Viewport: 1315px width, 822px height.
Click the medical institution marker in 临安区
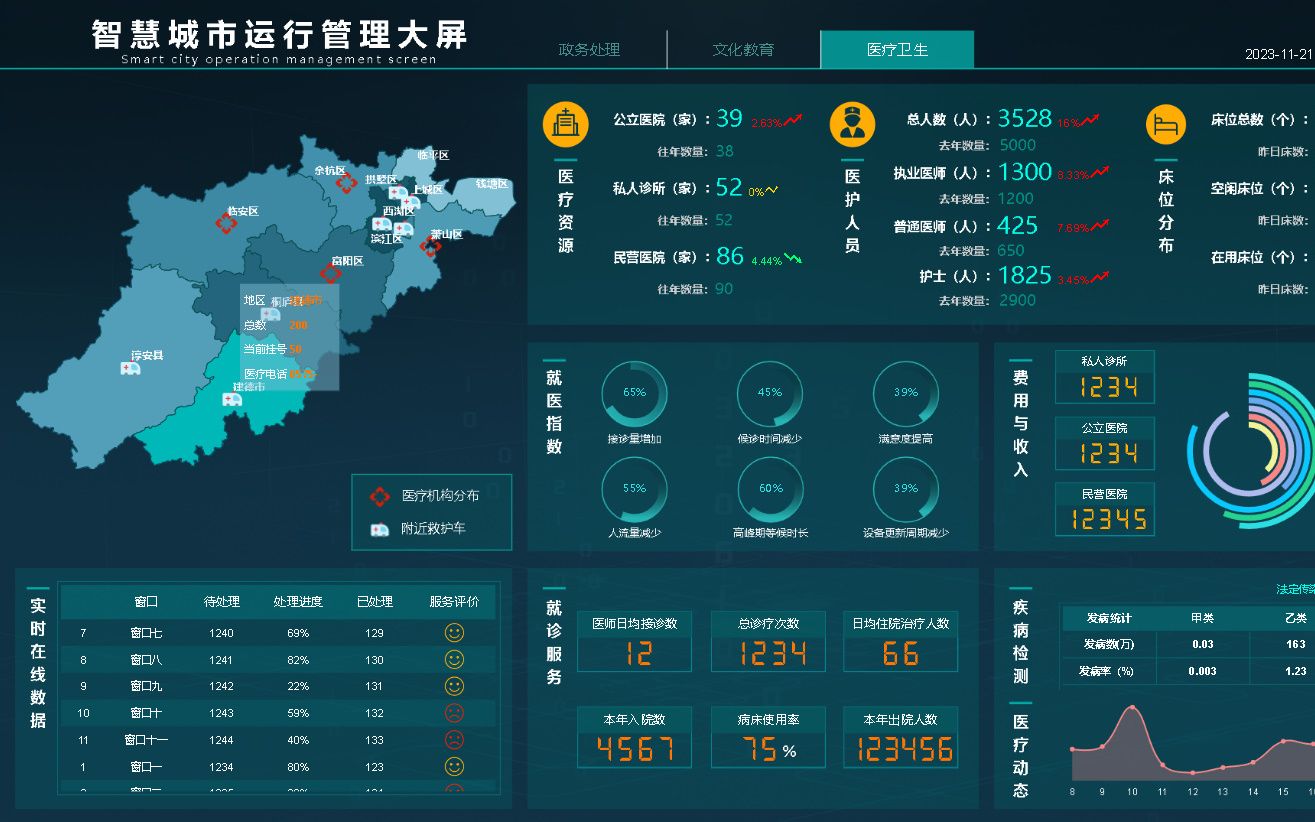pyautogui.click(x=227, y=224)
